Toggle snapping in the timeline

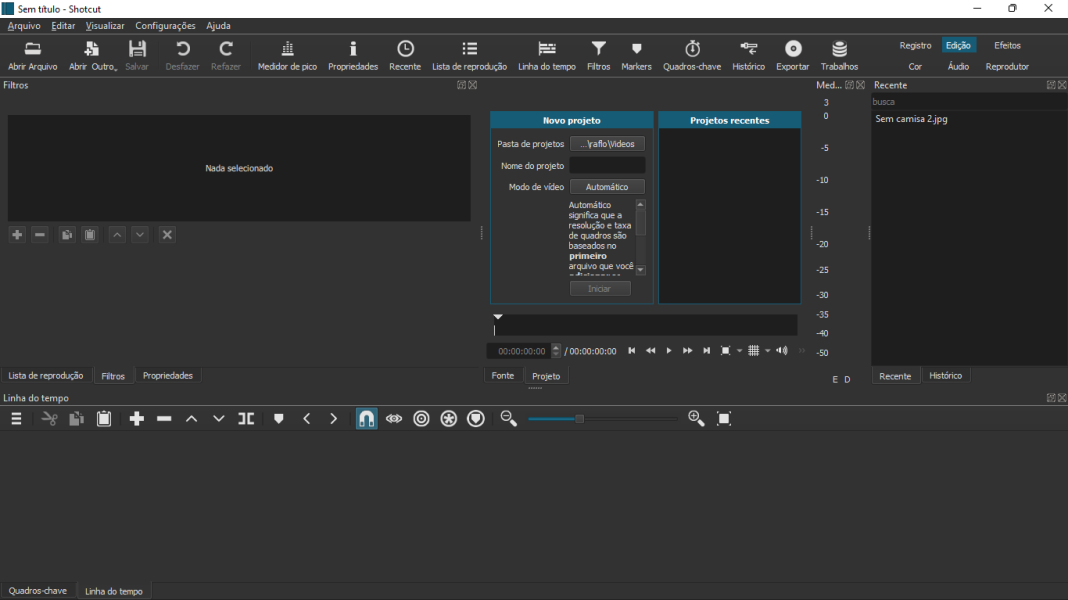pyautogui.click(x=366, y=418)
